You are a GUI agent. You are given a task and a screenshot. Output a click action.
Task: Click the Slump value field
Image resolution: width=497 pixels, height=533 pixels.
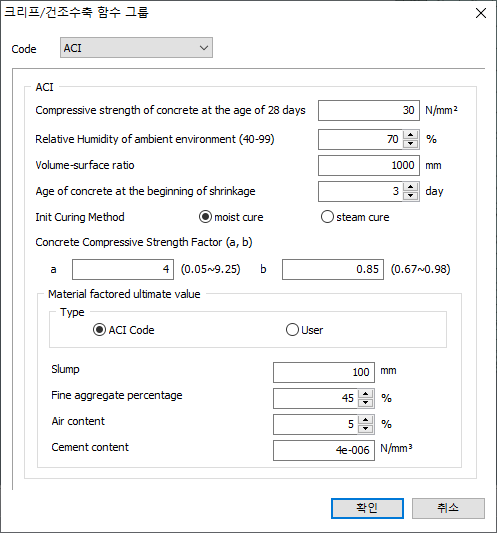click(324, 373)
